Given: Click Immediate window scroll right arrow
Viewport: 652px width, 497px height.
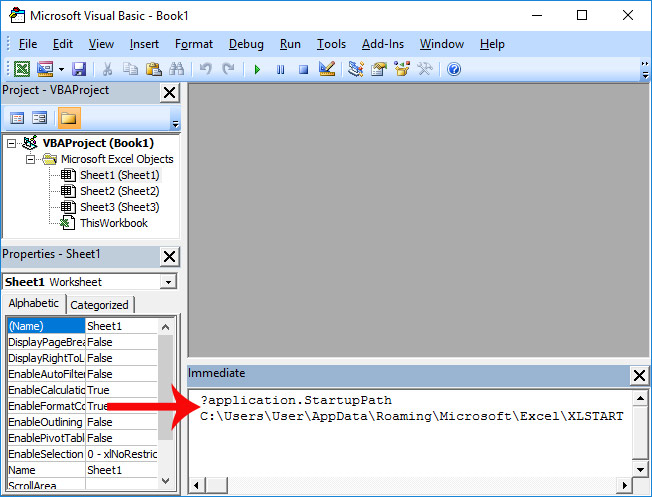Looking at the screenshot, I should [625, 485].
